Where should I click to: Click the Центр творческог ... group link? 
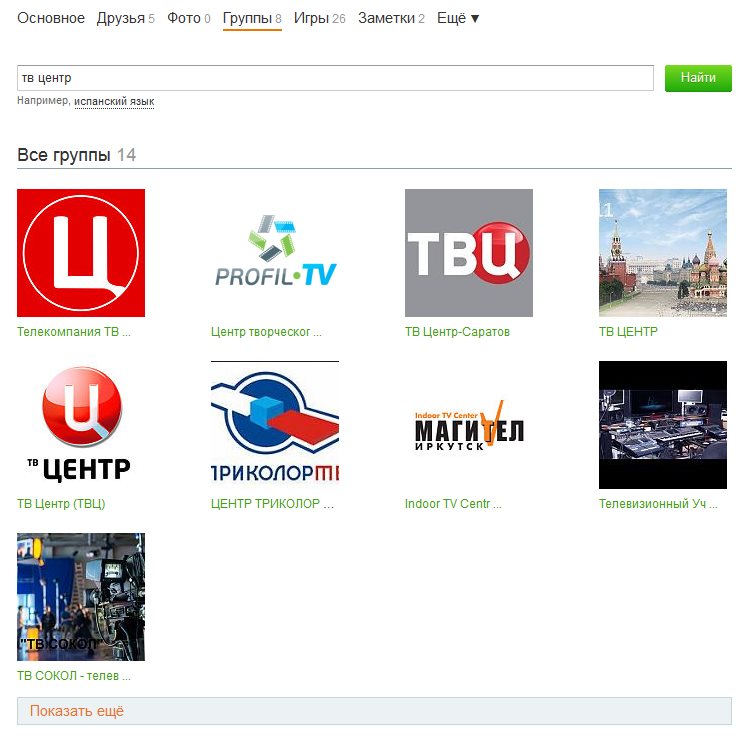pos(266,332)
